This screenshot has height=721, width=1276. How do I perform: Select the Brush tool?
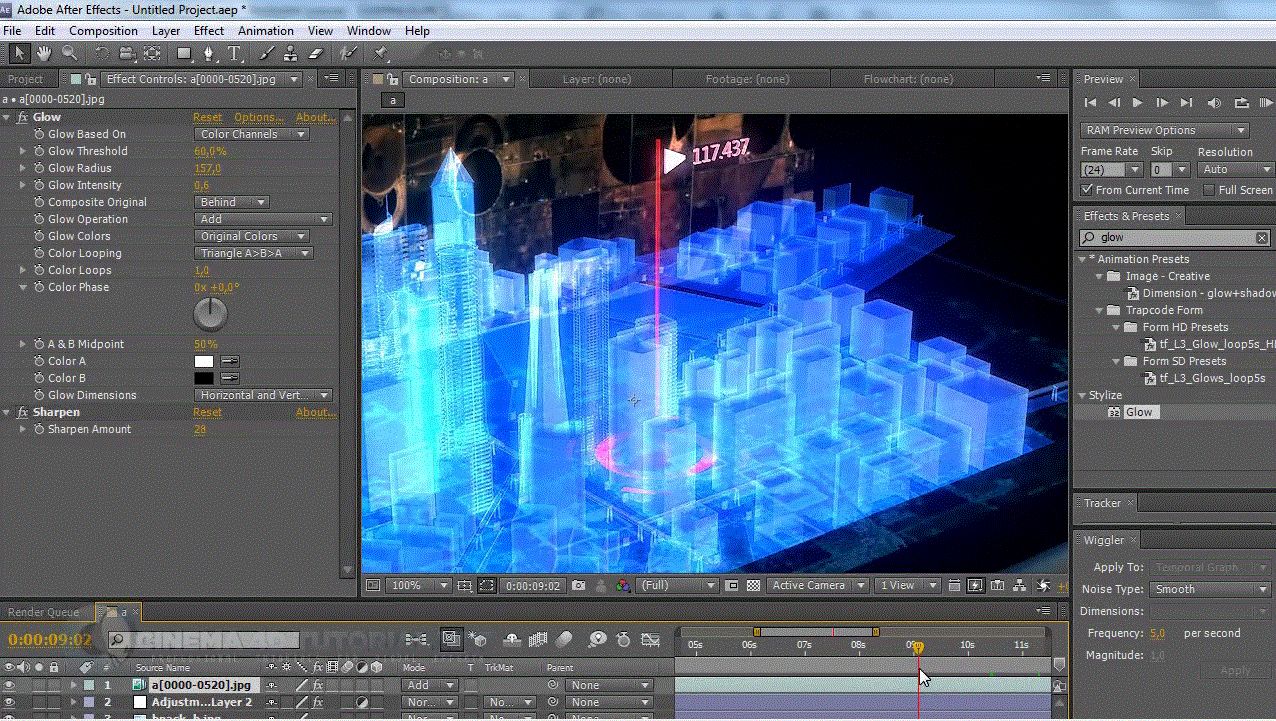point(267,53)
